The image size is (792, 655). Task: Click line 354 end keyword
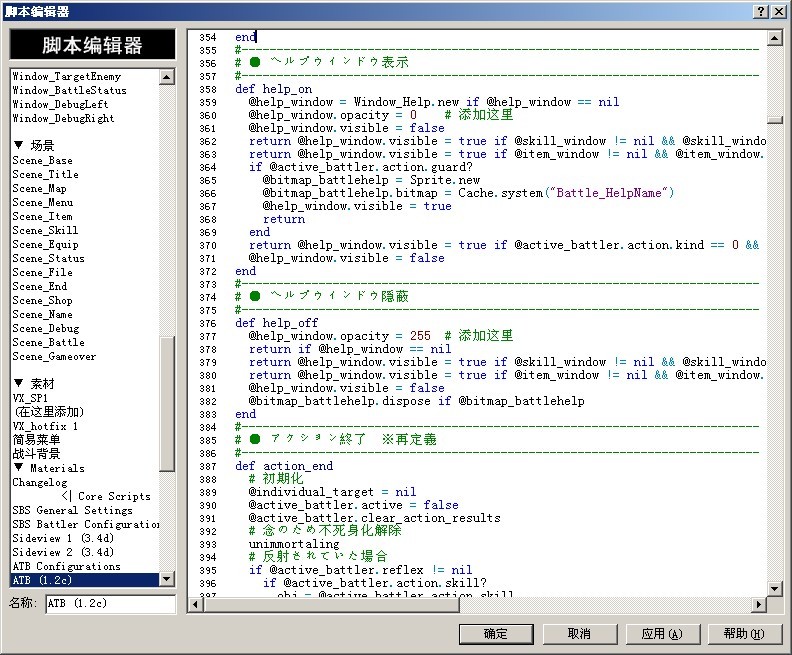point(245,37)
